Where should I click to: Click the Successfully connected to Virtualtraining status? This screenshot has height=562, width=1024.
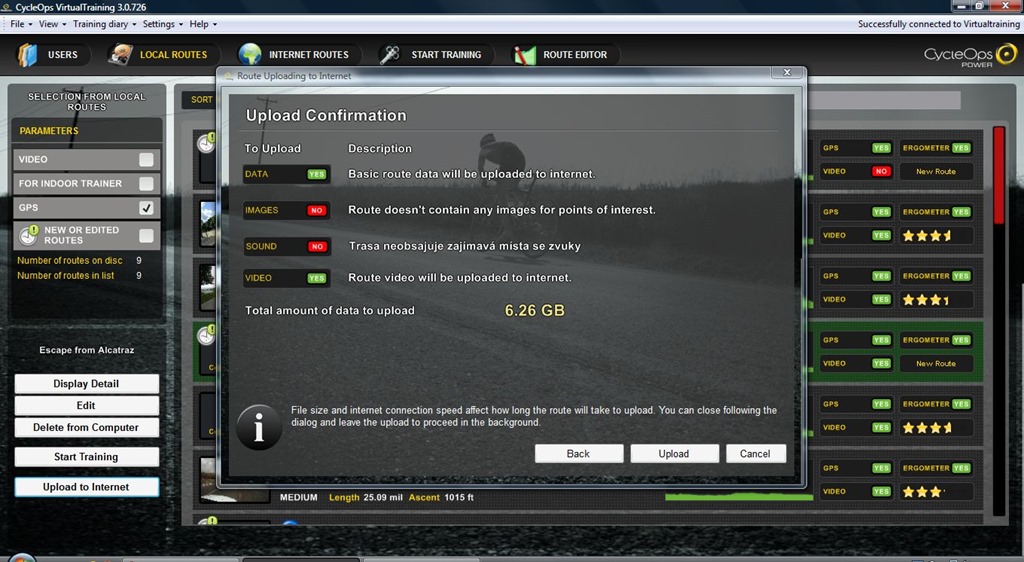[938, 24]
